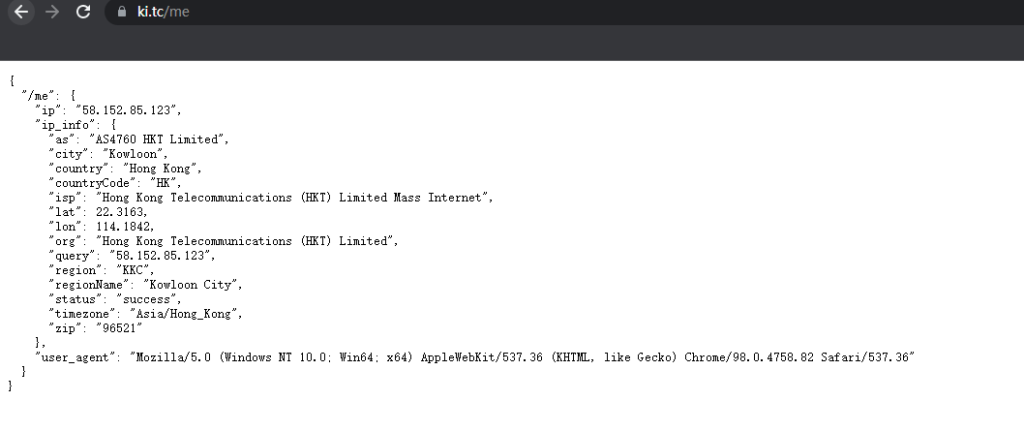Click the browser back arrow
The image size is (1024, 432).
pyautogui.click(x=21, y=12)
